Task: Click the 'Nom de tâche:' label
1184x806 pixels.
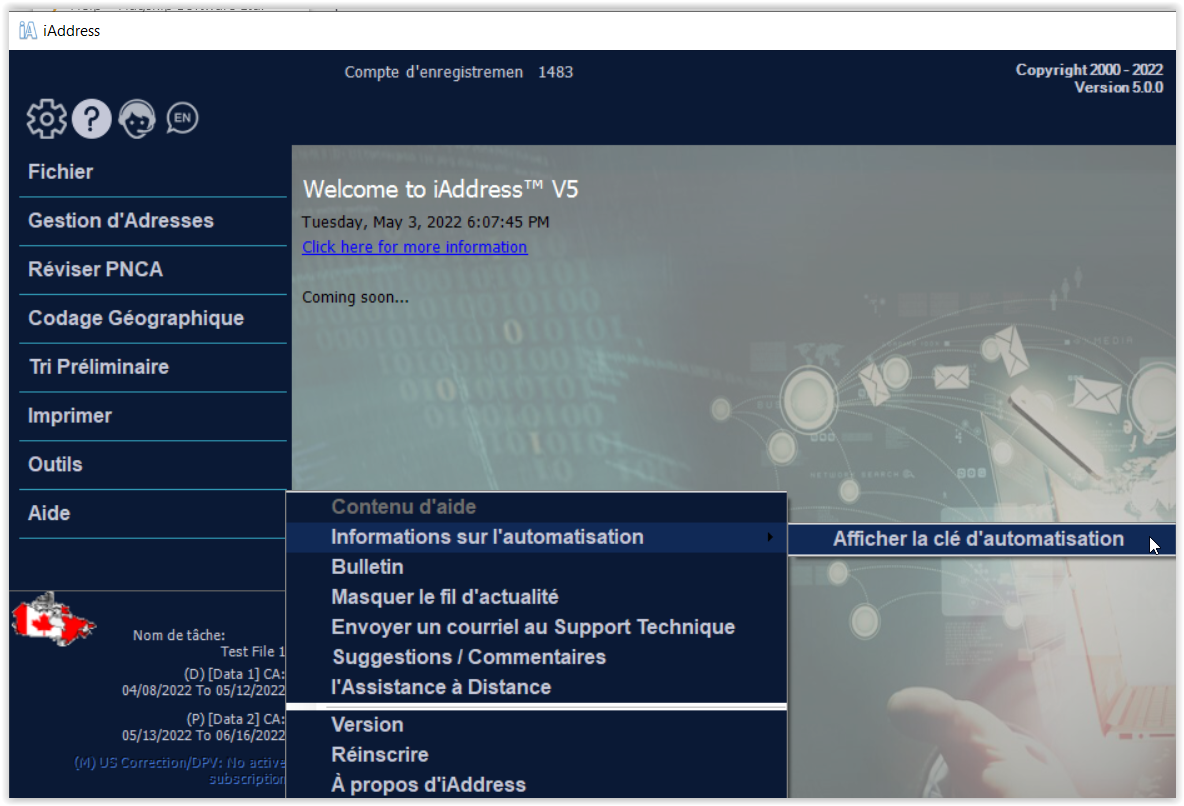Action: tap(179, 635)
